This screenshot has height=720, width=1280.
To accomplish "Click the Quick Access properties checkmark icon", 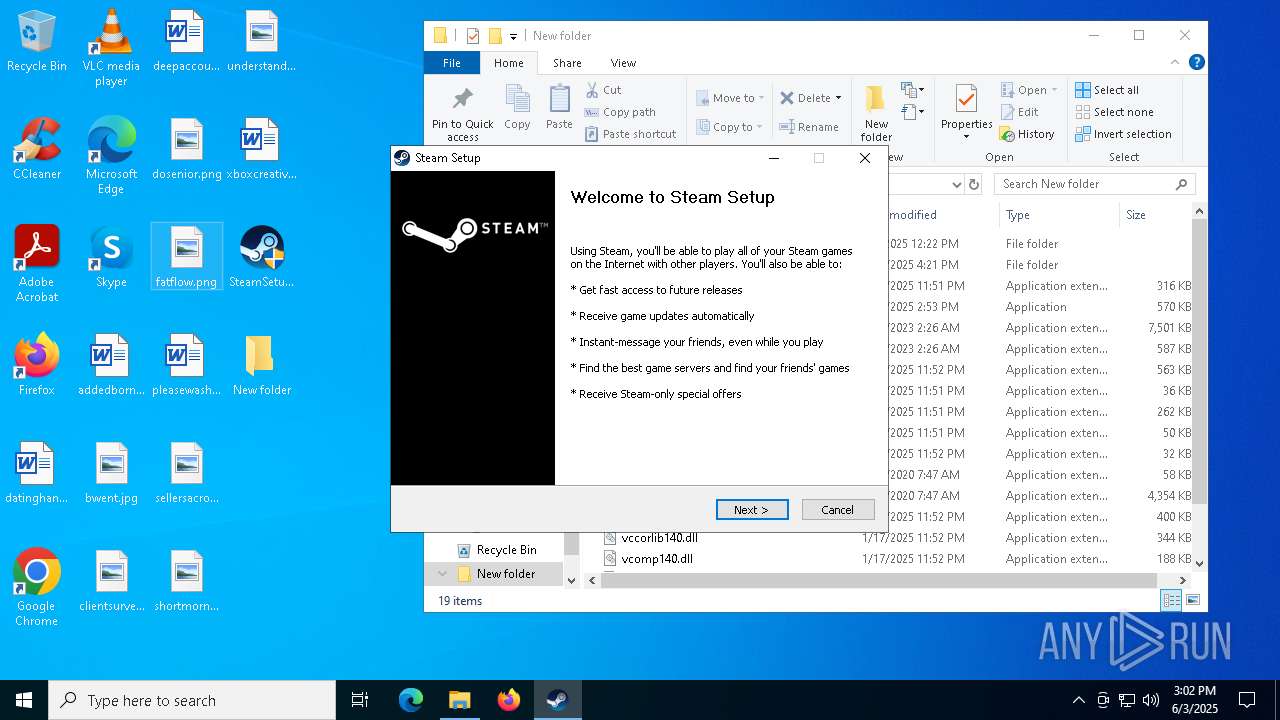I will (x=473, y=36).
